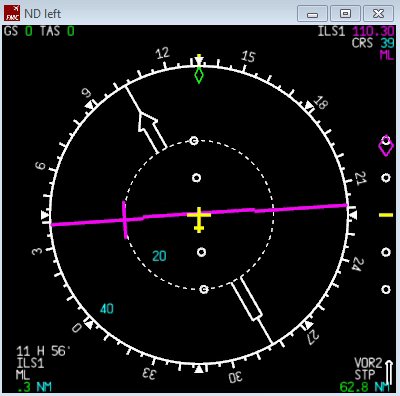Click the cyan 20 range ring label
The height and width of the screenshot is (396, 400).
pos(159,256)
